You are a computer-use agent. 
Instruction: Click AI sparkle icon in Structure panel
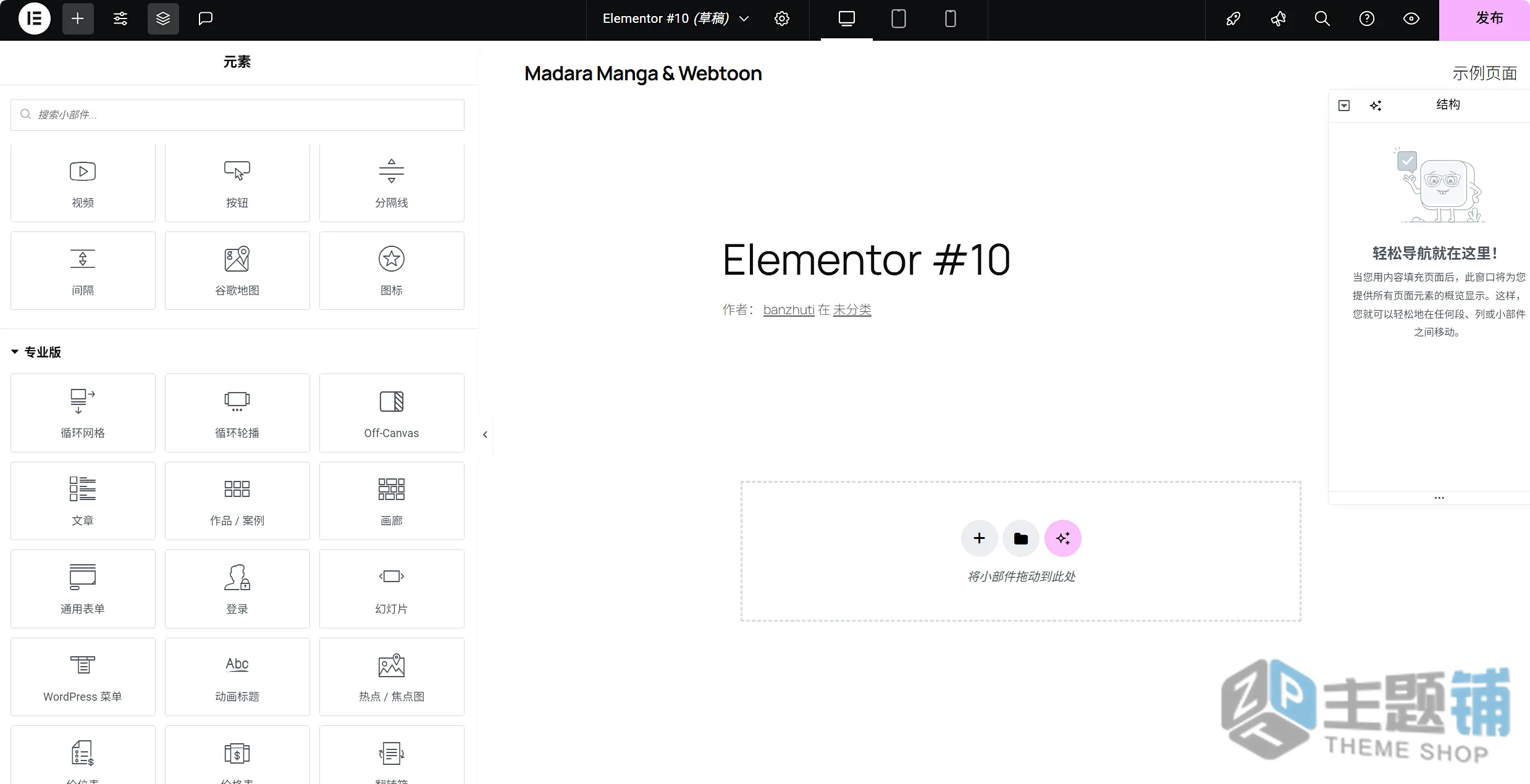click(1376, 106)
